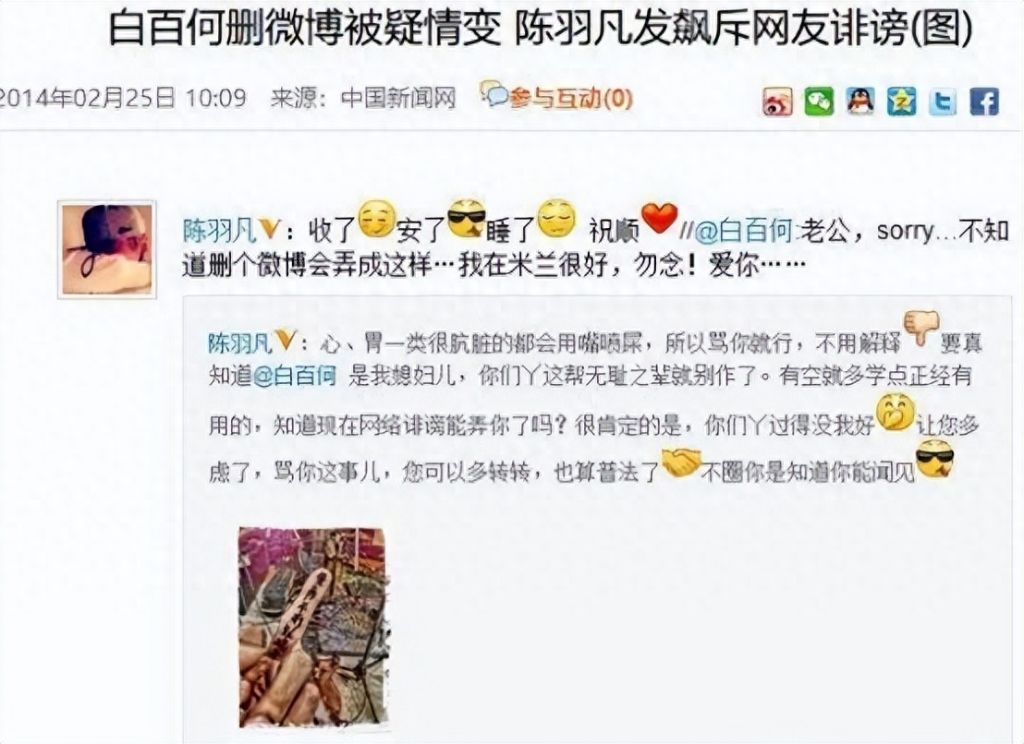Open @白百何 mention in quoted post
Screen dimensions: 1024x744
pyautogui.click(x=294, y=376)
